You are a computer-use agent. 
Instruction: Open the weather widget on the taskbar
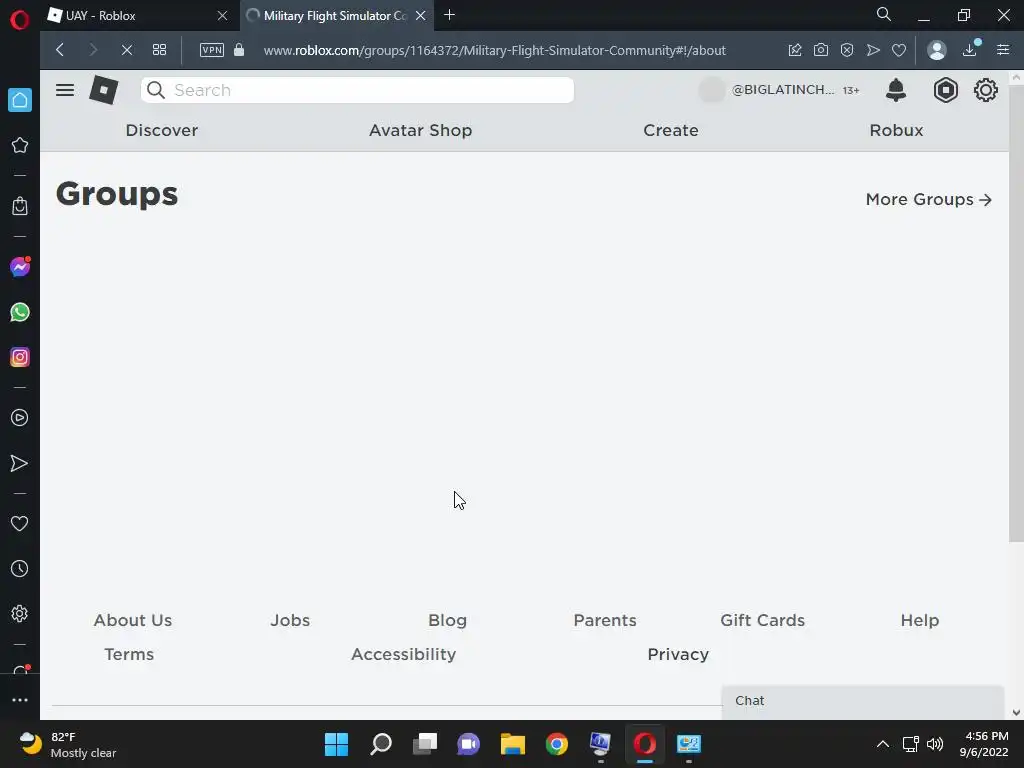tap(67, 744)
